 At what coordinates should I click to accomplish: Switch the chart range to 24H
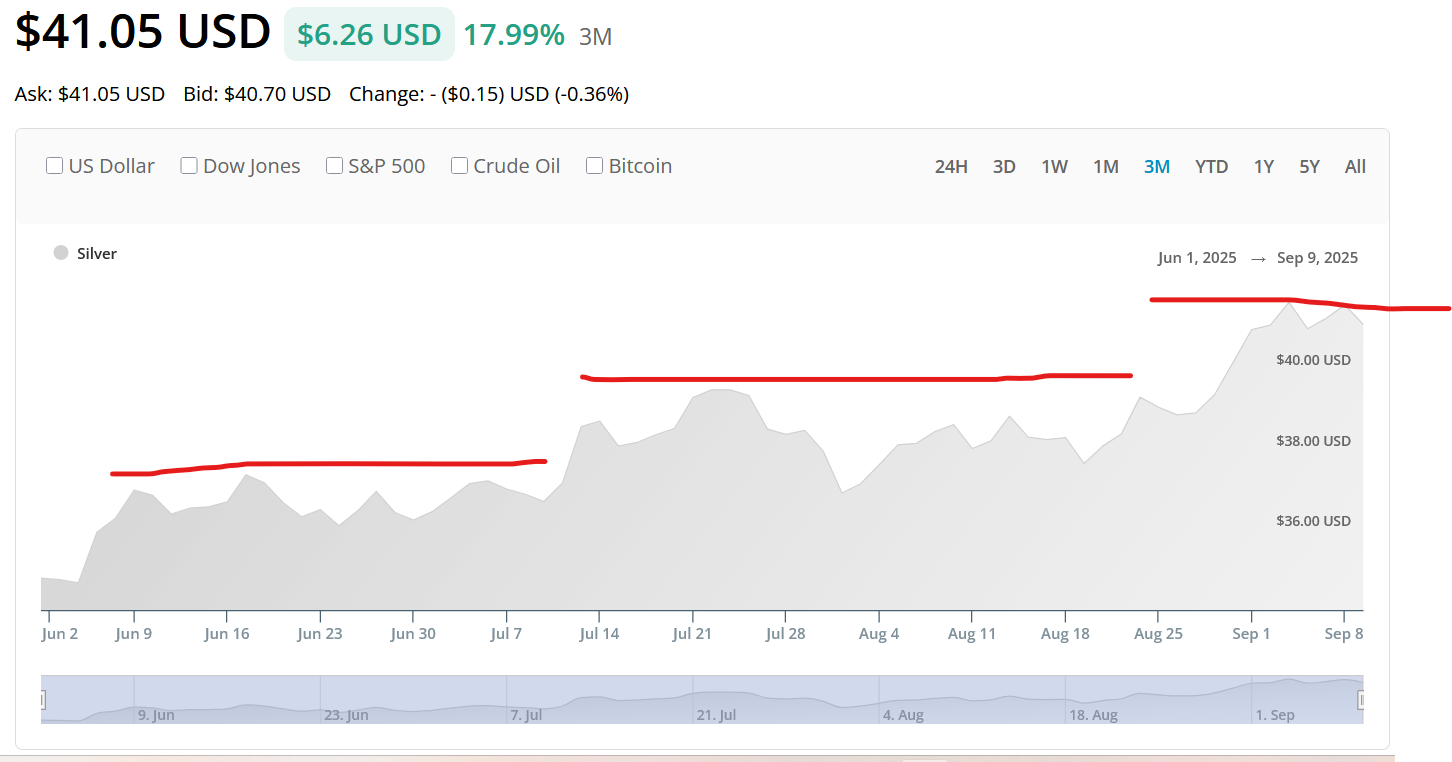(951, 167)
